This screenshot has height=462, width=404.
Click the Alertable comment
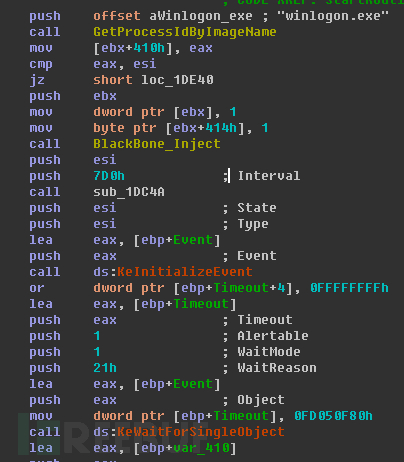coord(273,336)
